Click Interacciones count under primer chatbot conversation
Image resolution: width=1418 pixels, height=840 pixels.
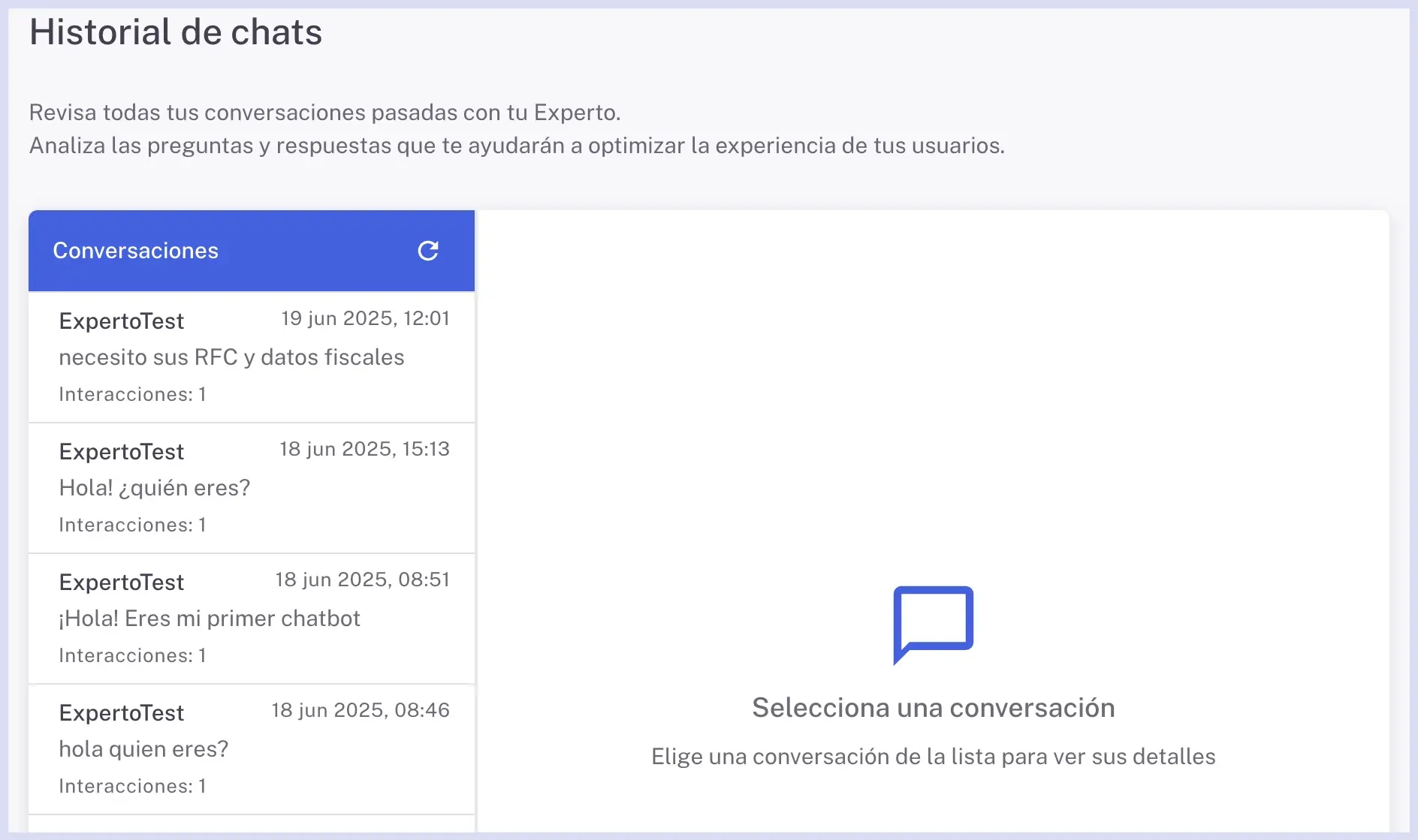[x=133, y=655]
